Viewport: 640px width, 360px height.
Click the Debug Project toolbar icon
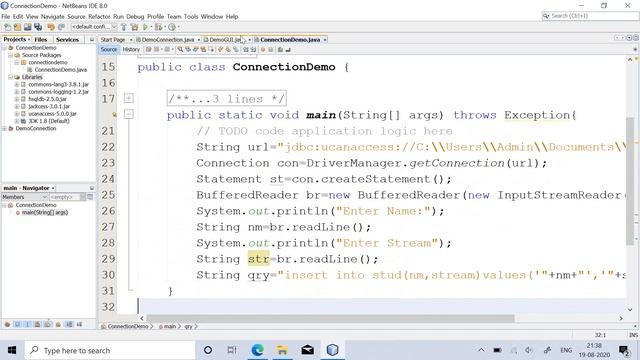[x=158, y=27]
